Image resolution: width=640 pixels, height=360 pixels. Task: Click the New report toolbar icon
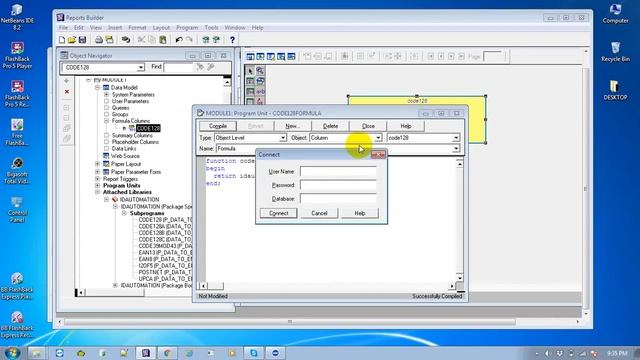tap(62, 40)
